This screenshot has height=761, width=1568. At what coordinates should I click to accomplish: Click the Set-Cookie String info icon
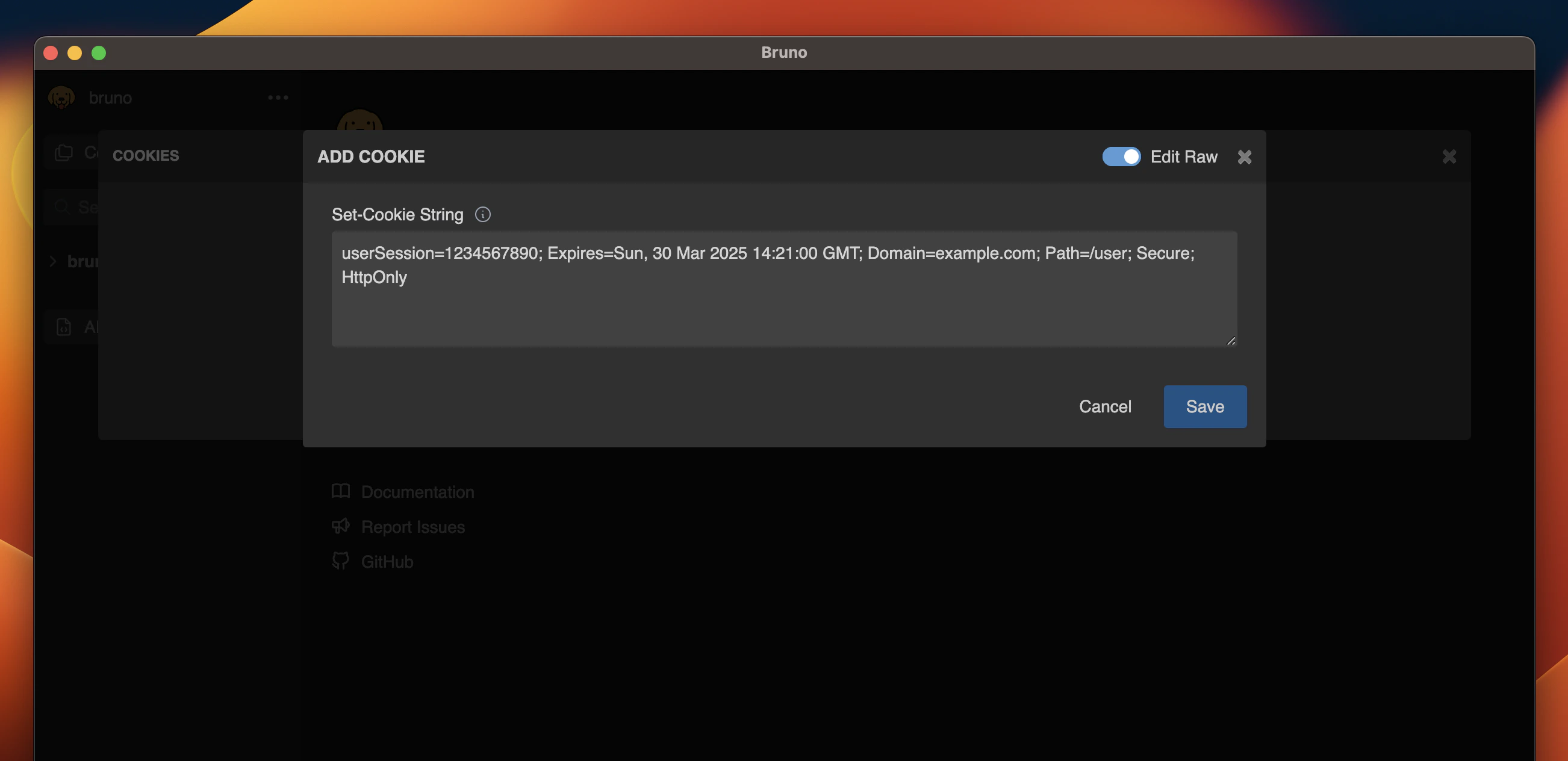point(483,214)
